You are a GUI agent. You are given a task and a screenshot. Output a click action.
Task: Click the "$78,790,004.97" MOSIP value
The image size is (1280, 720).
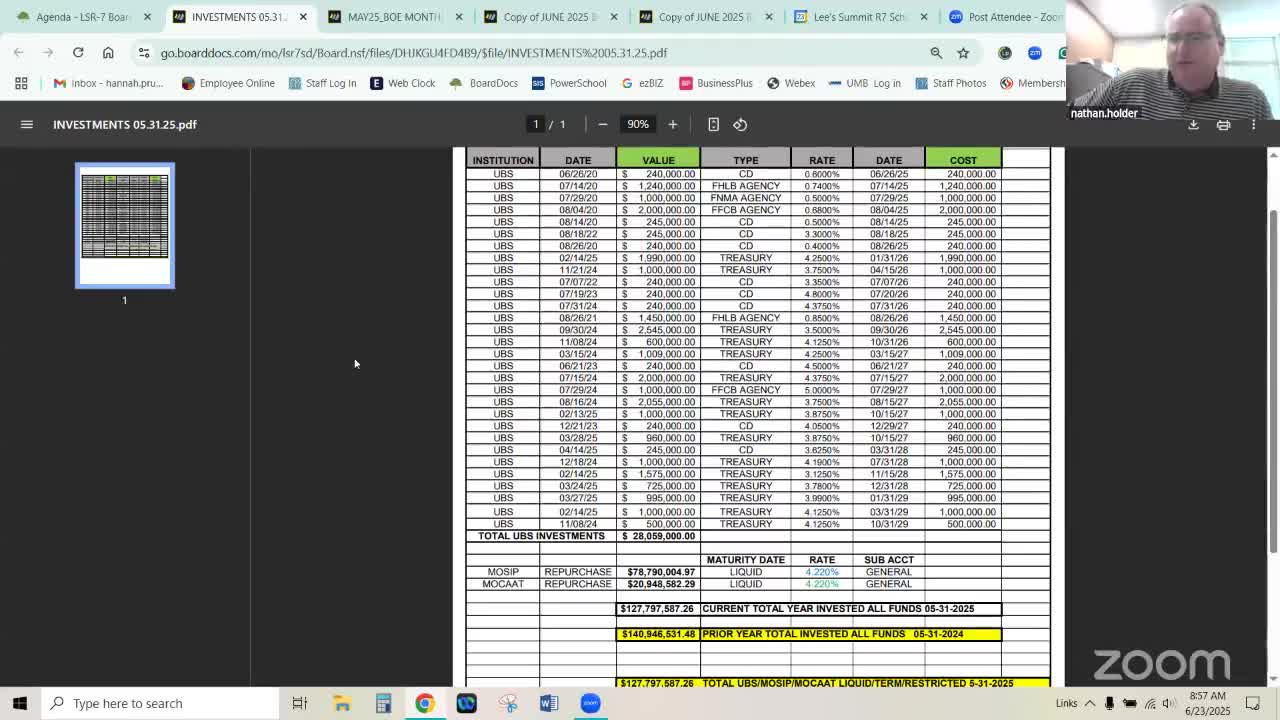click(661, 572)
